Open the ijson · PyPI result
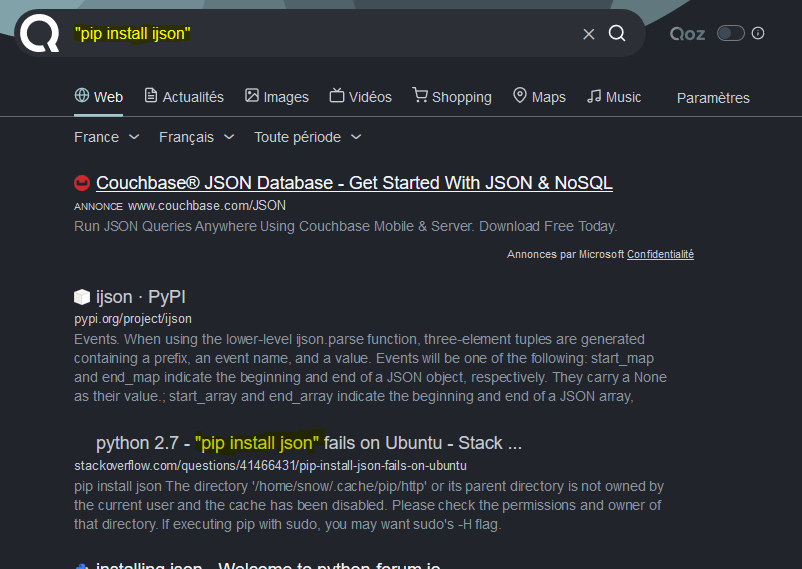 [x=141, y=297]
